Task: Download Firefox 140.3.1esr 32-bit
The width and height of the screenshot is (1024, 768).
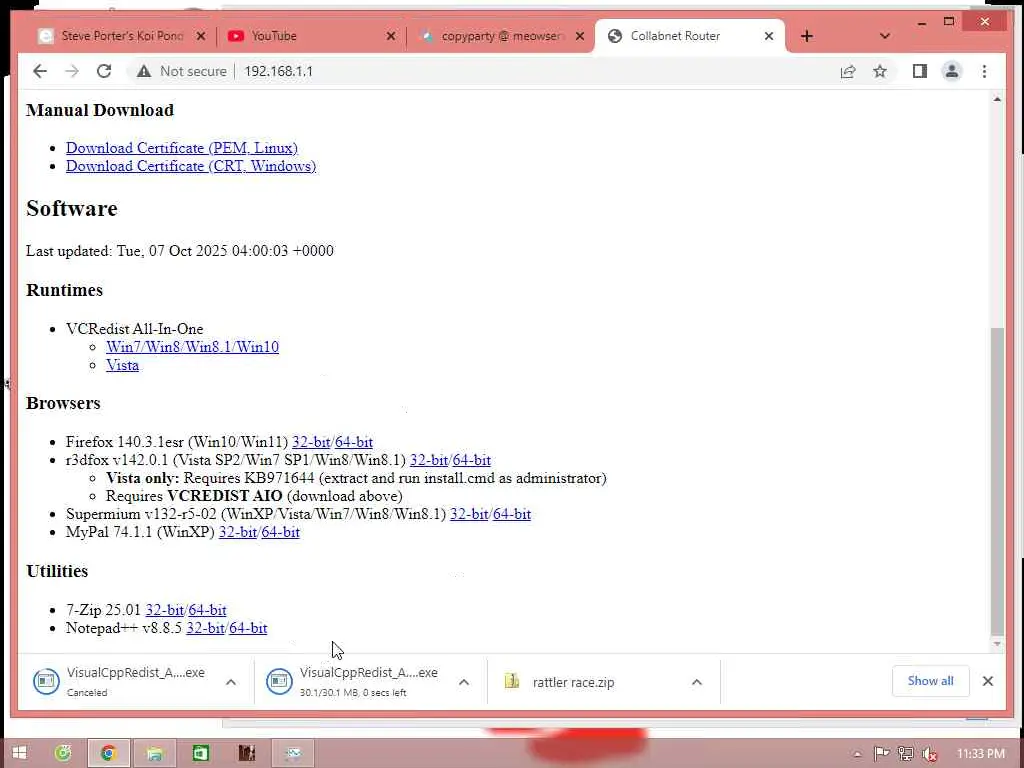Action: pos(311,442)
